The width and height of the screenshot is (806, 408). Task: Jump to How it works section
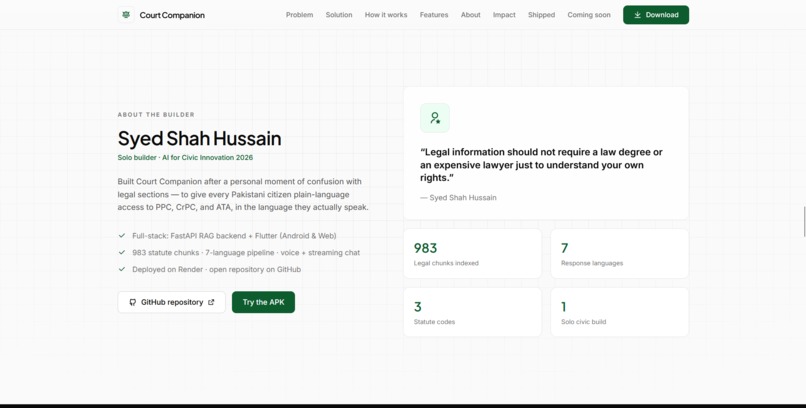386,15
